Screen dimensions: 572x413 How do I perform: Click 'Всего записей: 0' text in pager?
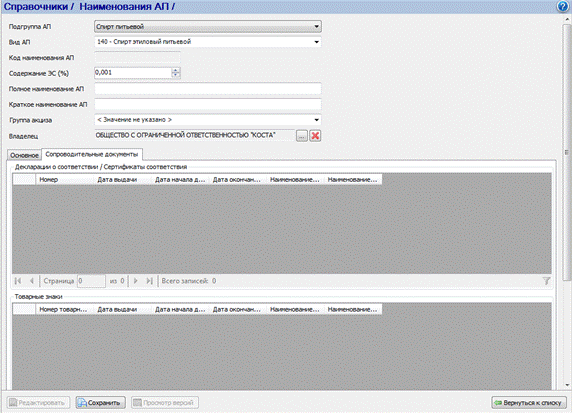pyautogui.click(x=189, y=281)
